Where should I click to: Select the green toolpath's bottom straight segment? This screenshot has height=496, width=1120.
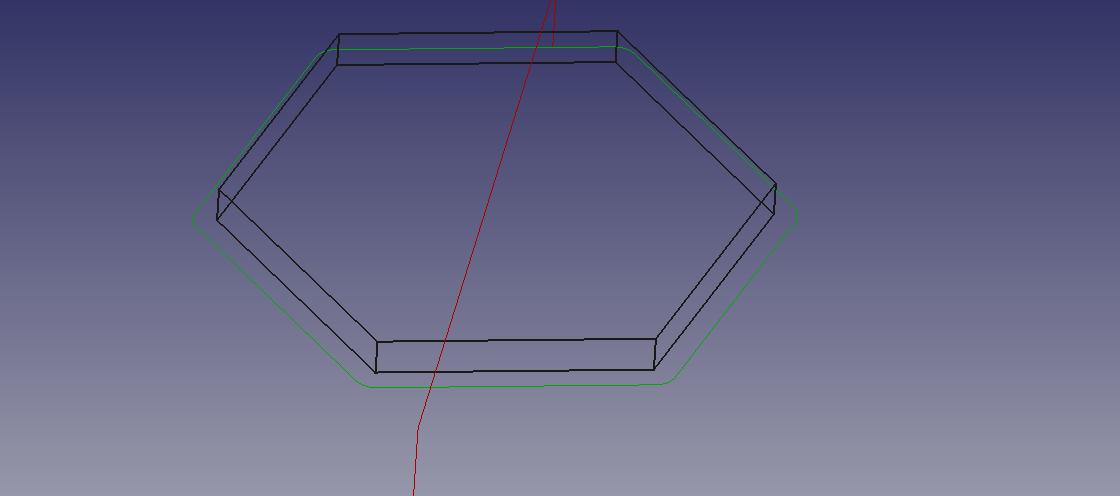tap(520, 386)
